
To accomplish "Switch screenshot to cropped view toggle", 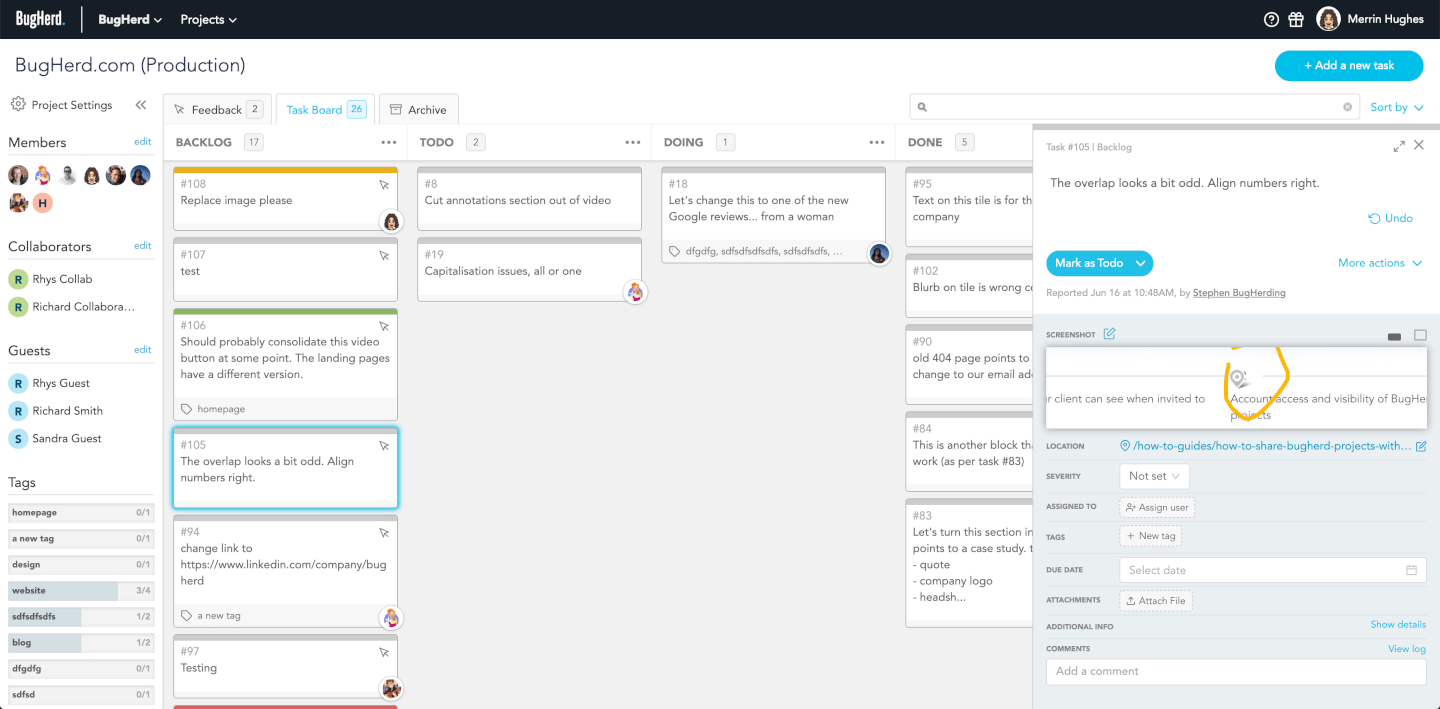I will click(1395, 337).
